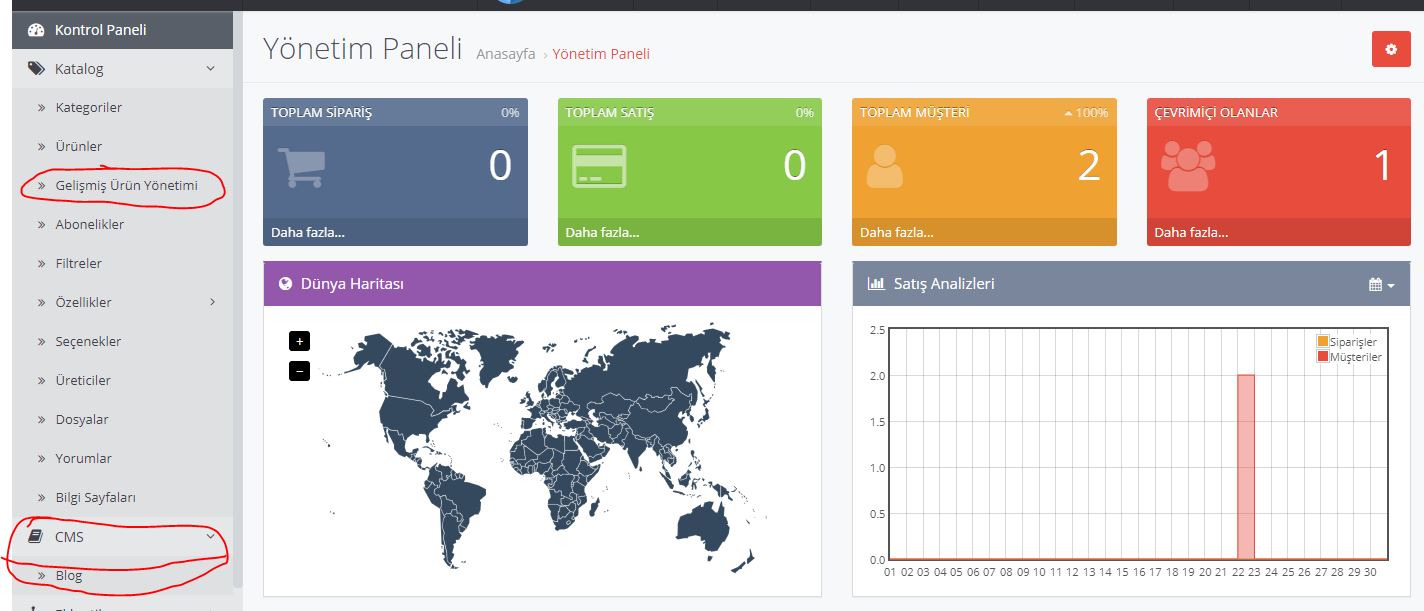Click the credit card icon in Toplam Satış
1424x611 pixels.
click(x=599, y=167)
